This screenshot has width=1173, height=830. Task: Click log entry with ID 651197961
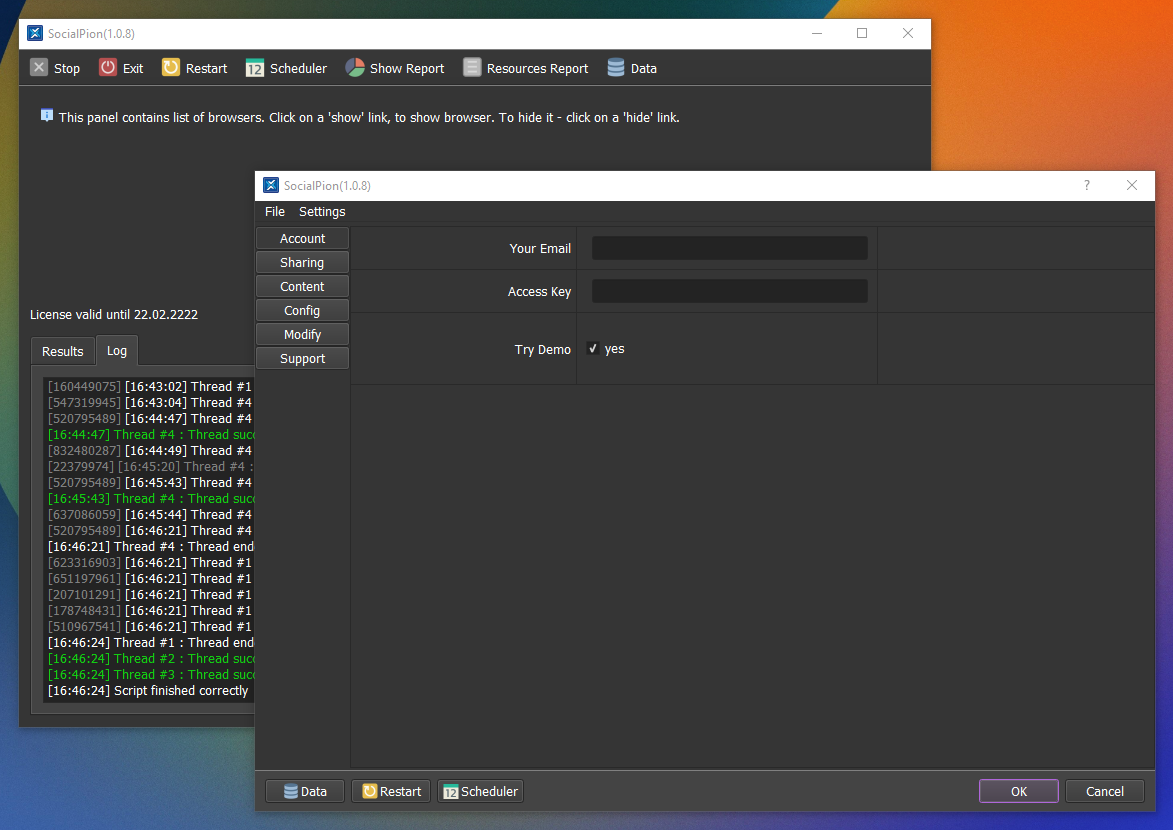click(x=150, y=579)
